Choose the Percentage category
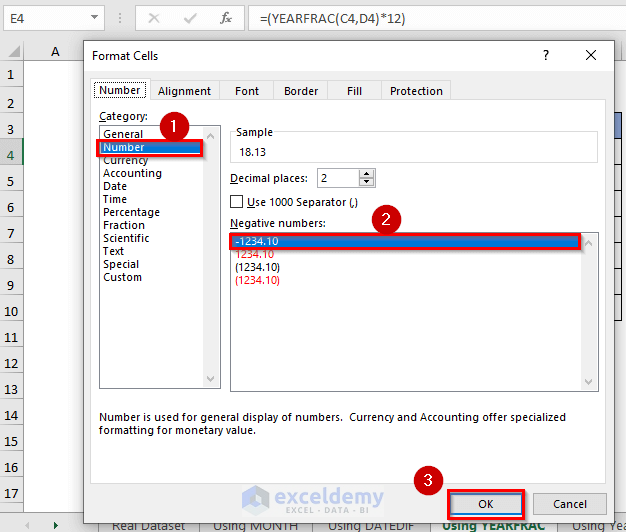 [131, 212]
